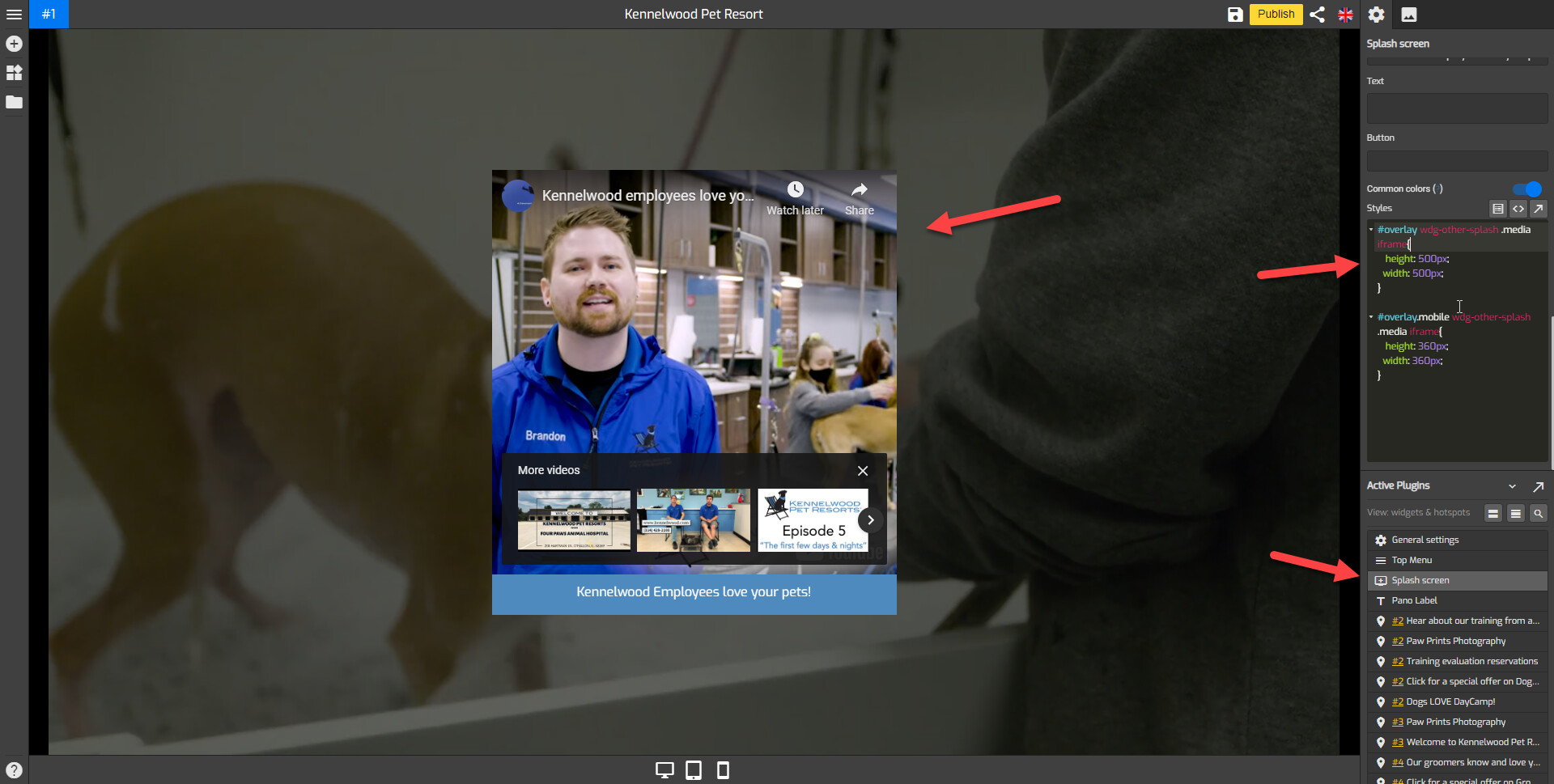Open the widgets panel in left sidebar
Viewport: 1554px width, 784px height.
[x=14, y=73]
